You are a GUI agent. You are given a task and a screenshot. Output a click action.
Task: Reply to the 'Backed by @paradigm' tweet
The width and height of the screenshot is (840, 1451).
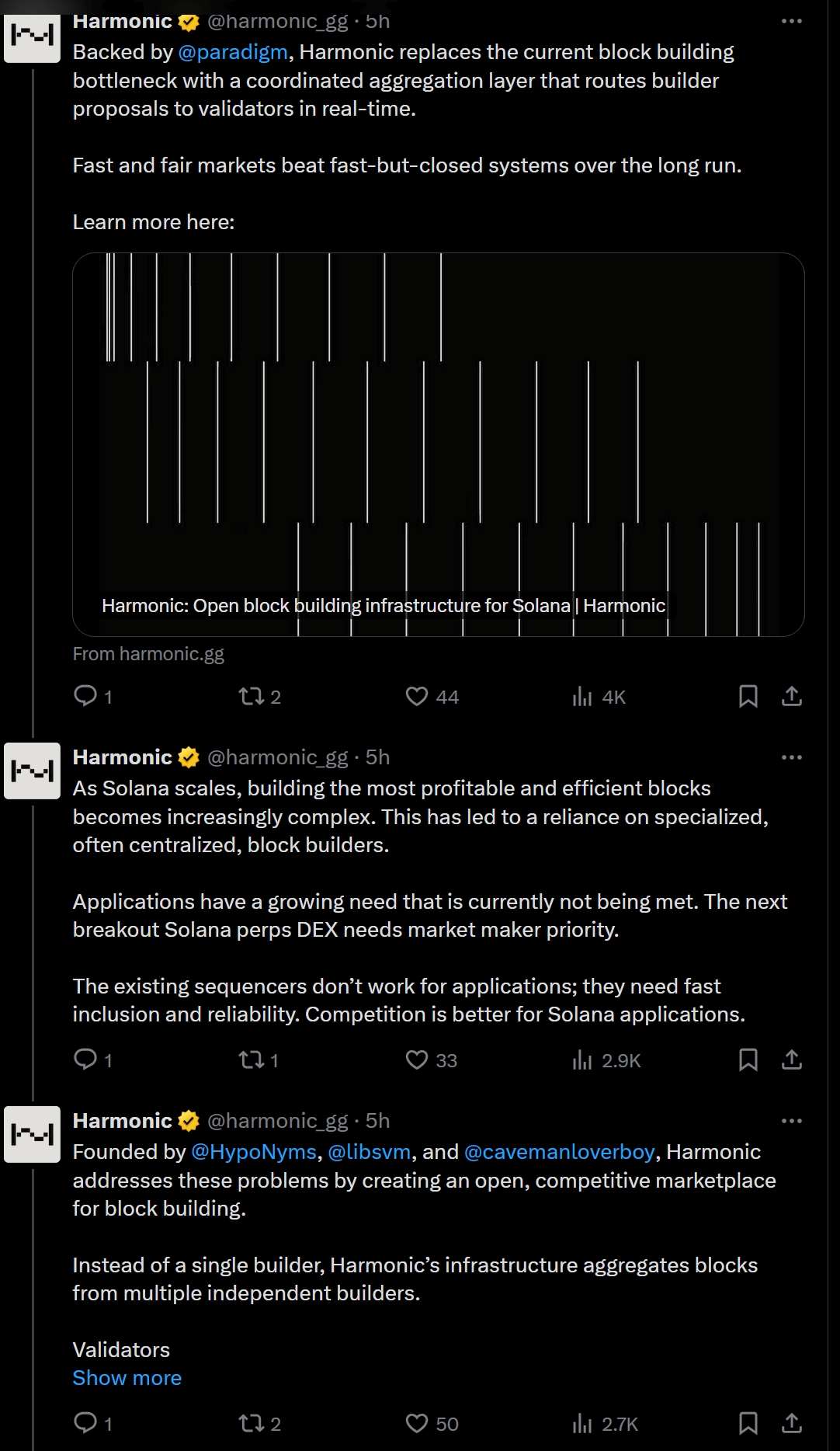point(85,696)
